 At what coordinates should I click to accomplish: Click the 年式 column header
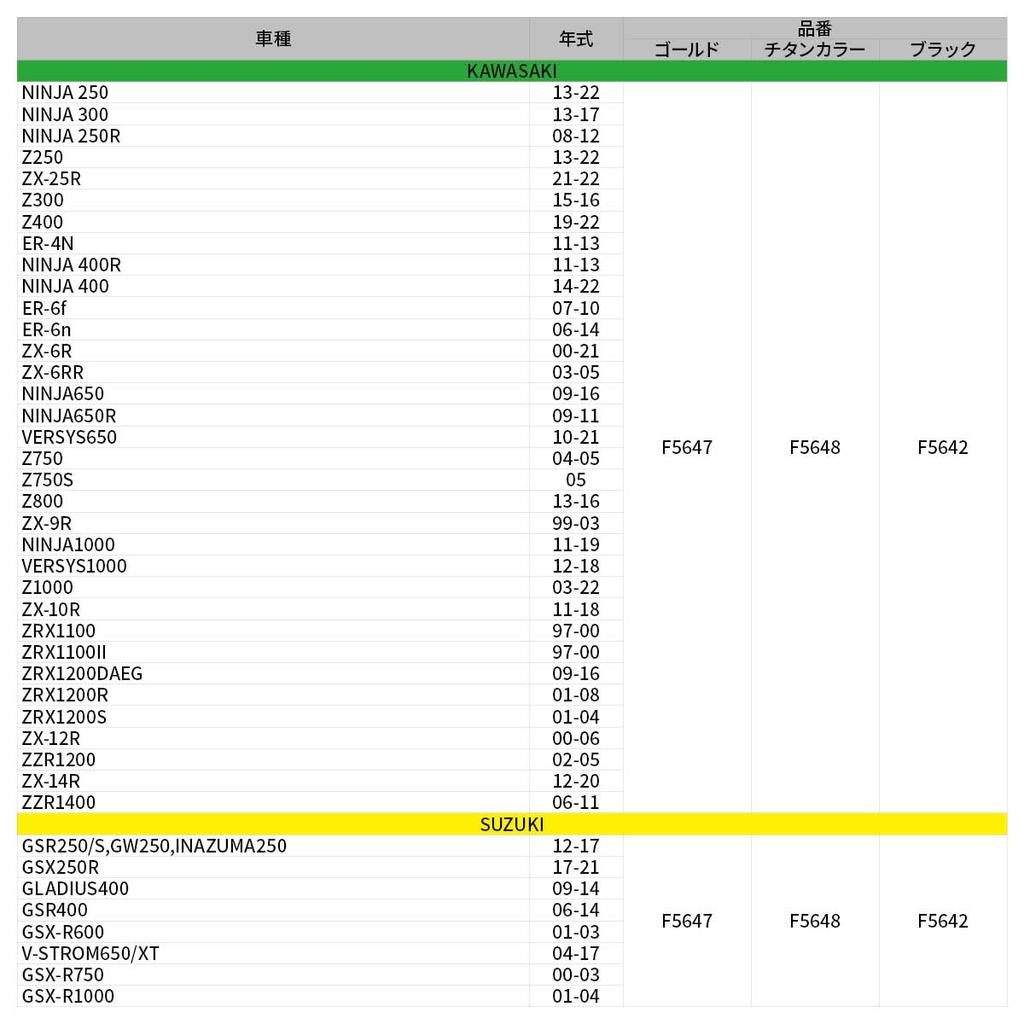(575, 39)
